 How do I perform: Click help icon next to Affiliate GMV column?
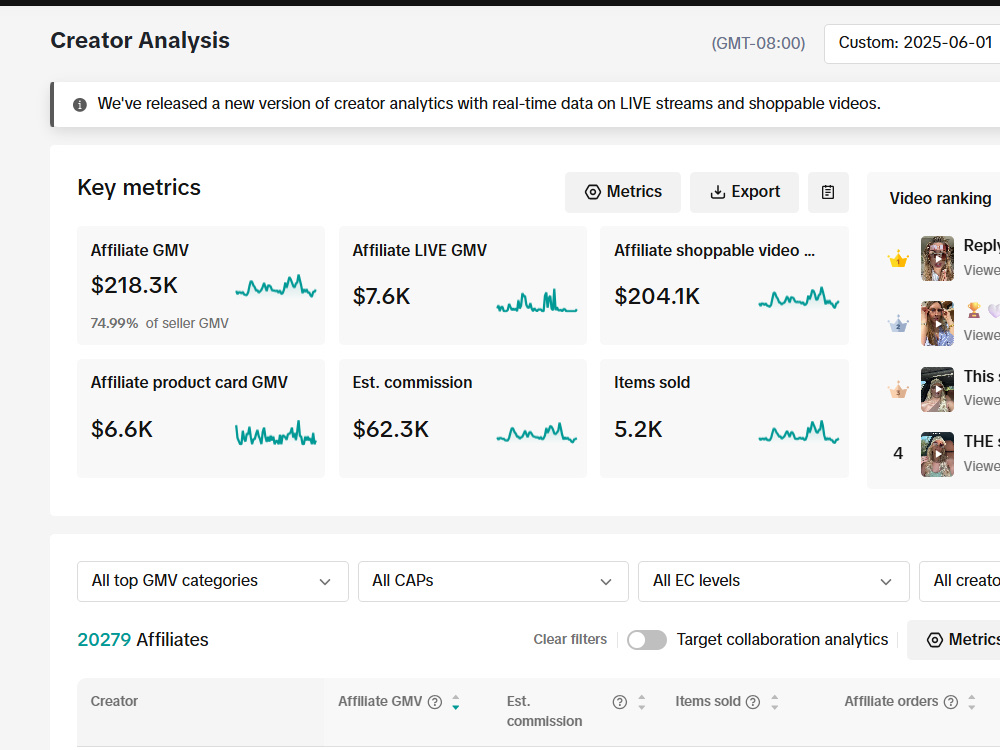(435, 702)
